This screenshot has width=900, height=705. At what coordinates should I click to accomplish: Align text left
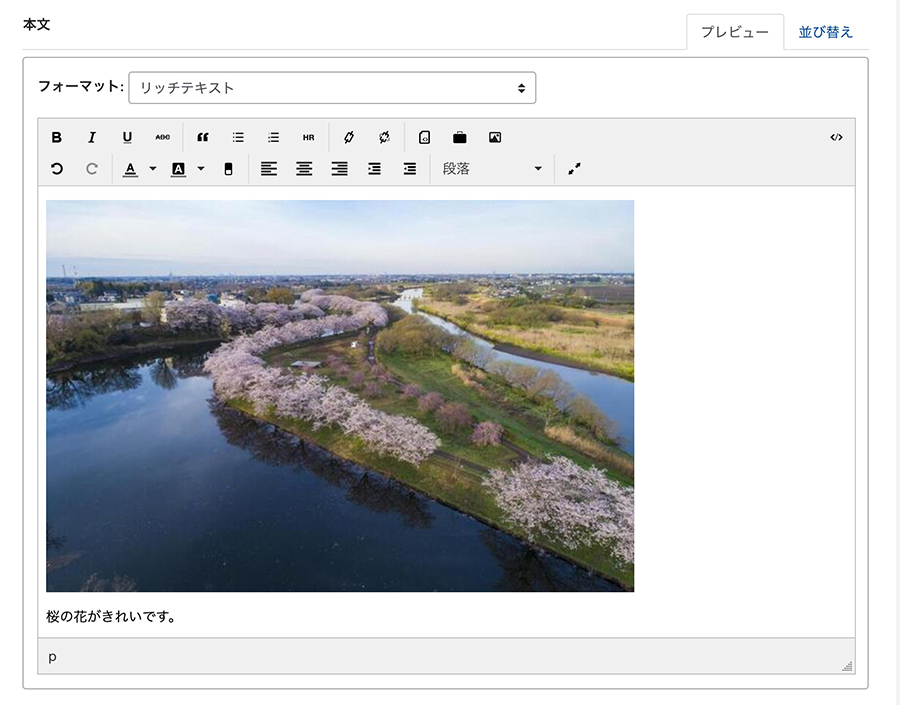click(269, 169)
